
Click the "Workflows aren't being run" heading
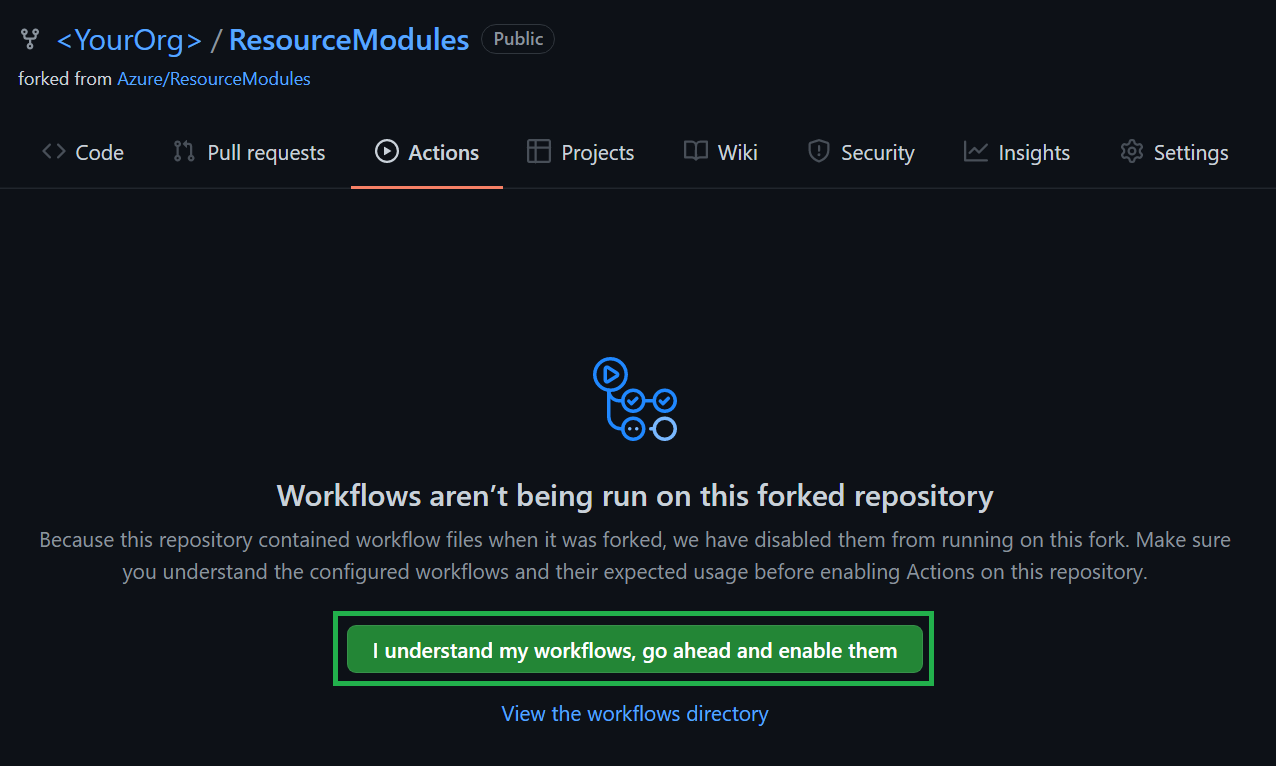click(x=634, y=496)
